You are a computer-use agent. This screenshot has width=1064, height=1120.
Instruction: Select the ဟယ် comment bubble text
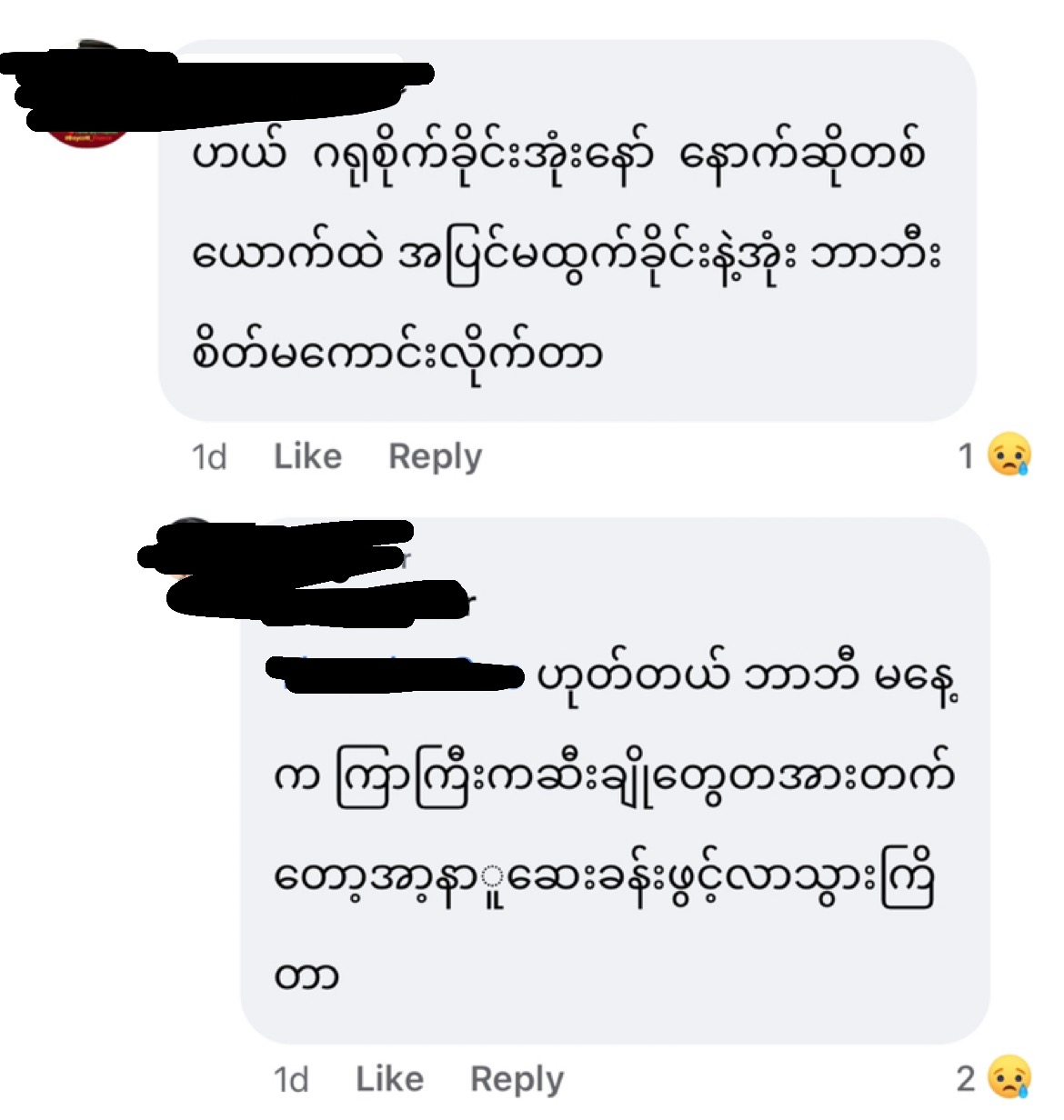[566, 255]
